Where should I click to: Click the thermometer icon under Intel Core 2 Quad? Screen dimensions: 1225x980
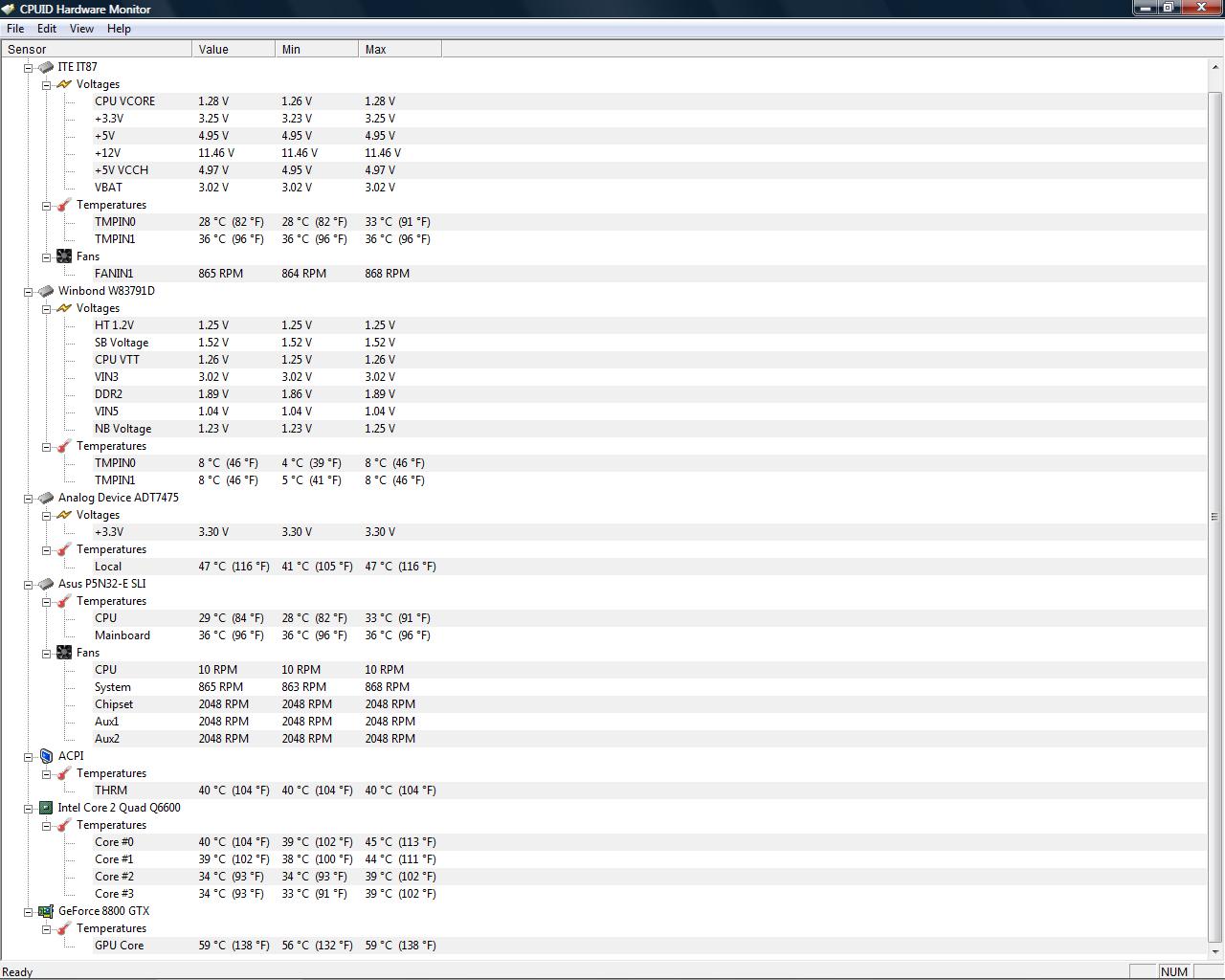64,825
